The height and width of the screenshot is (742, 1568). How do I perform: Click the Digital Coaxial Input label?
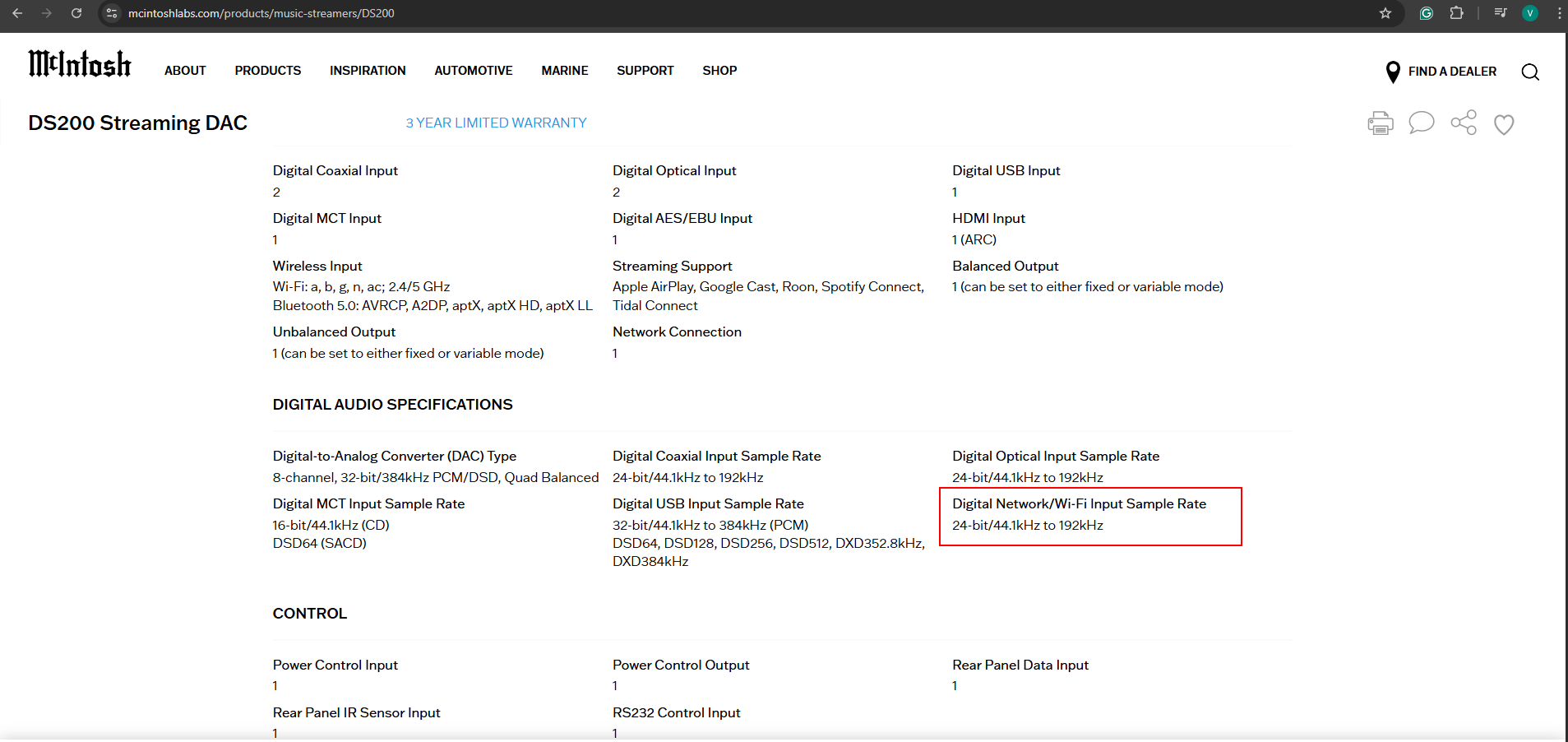335,170
